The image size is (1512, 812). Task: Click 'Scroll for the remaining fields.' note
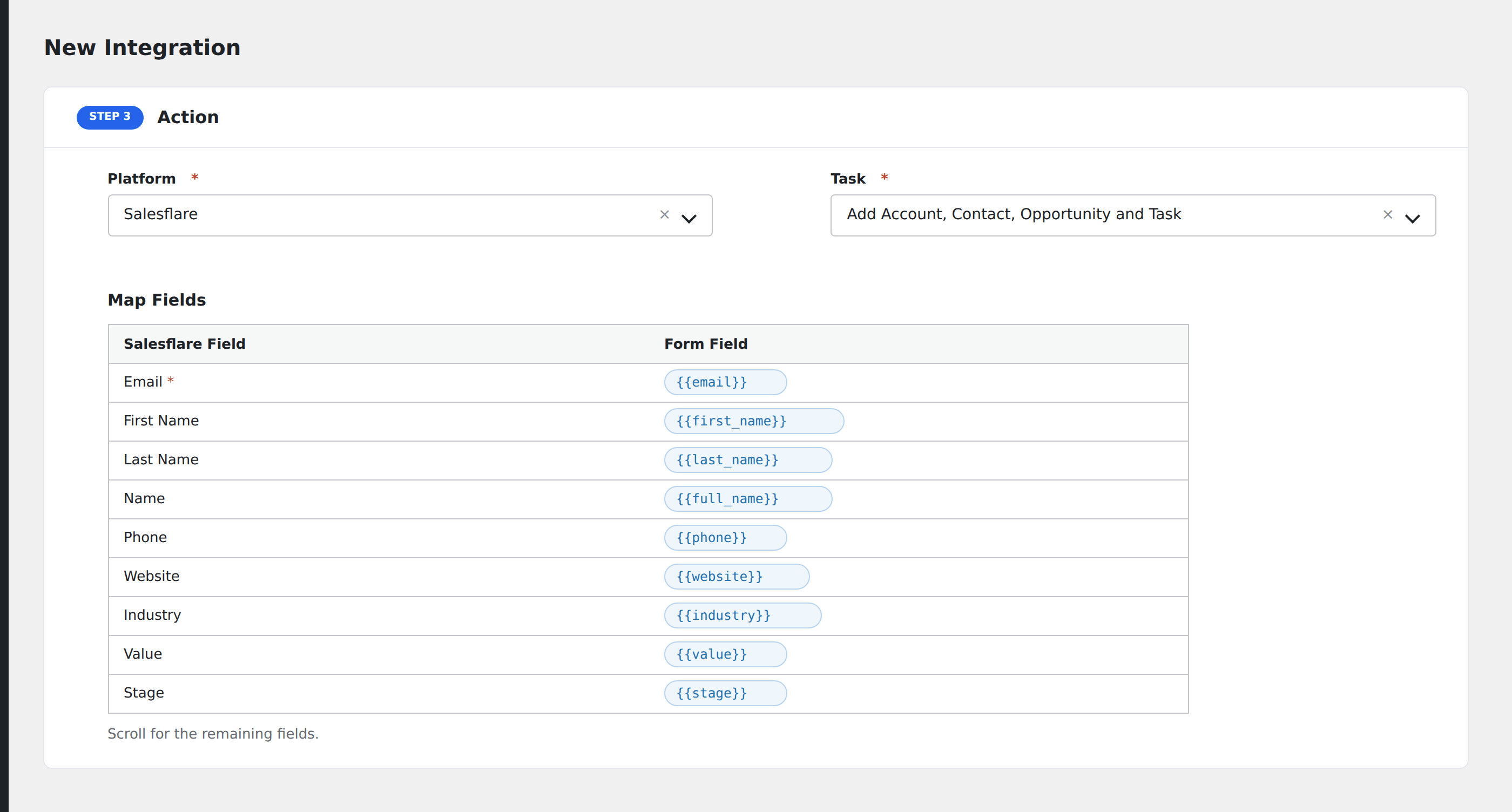[213, 734]
